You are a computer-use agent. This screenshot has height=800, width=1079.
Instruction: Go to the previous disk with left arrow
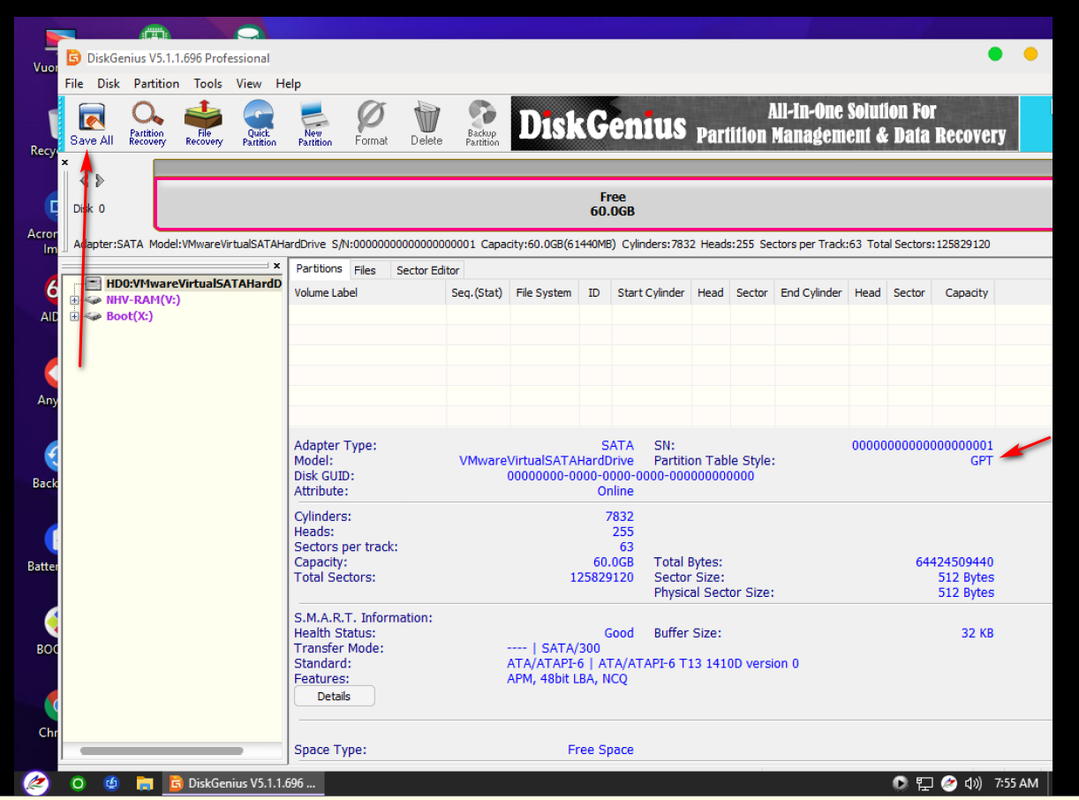pos(84,181)
